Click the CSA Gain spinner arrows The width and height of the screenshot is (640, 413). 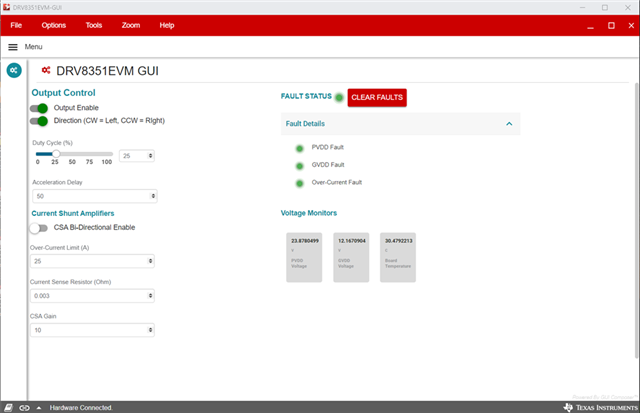pos(150,330)
